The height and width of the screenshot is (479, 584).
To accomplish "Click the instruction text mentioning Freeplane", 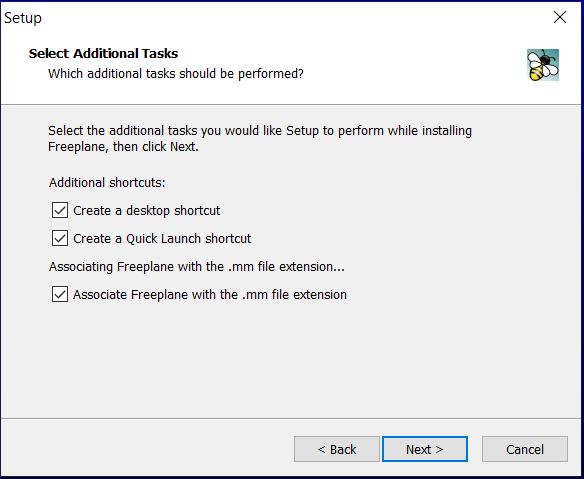I will [260, 139].
